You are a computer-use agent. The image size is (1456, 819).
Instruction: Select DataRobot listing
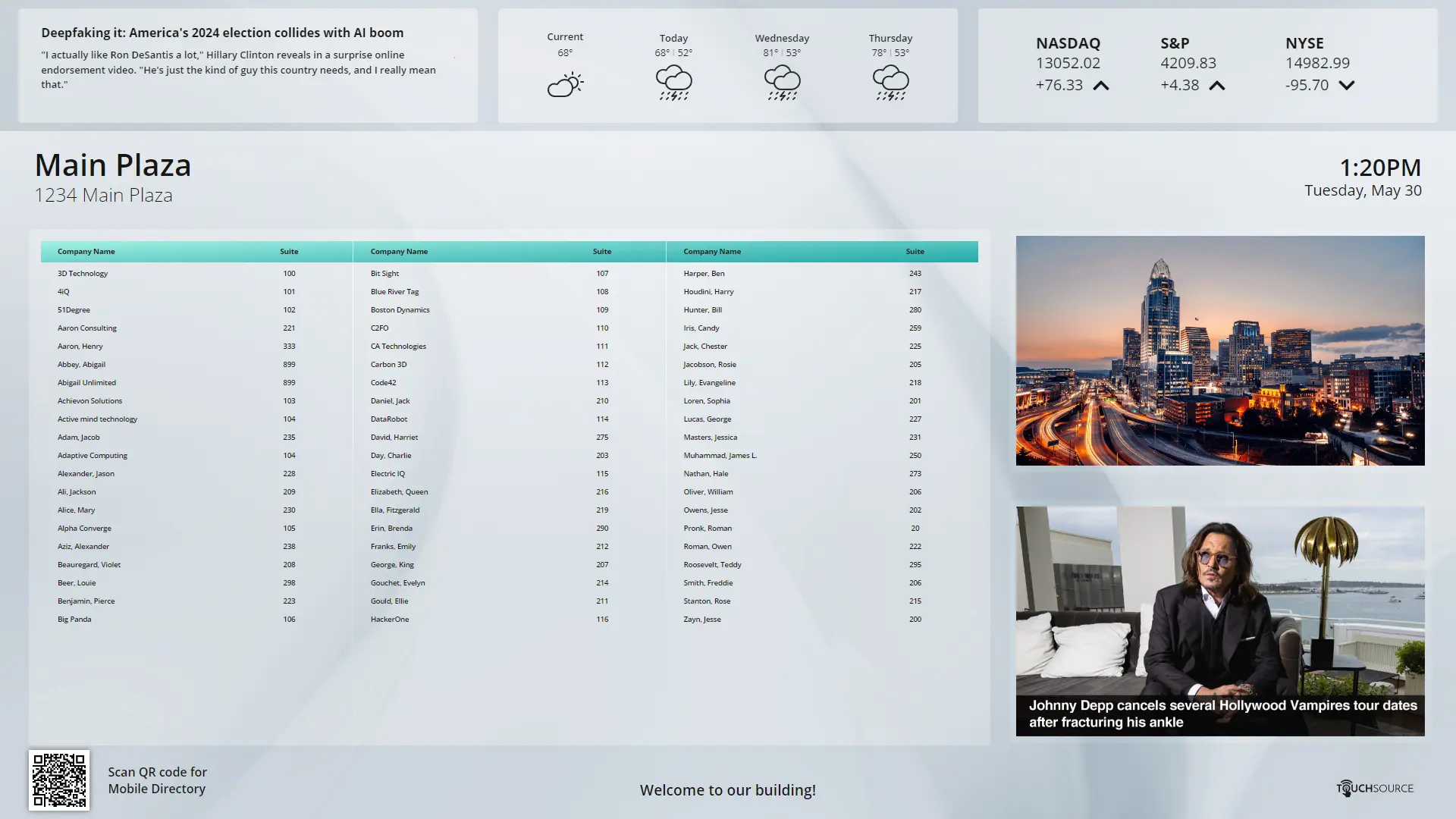coord(510,419)
